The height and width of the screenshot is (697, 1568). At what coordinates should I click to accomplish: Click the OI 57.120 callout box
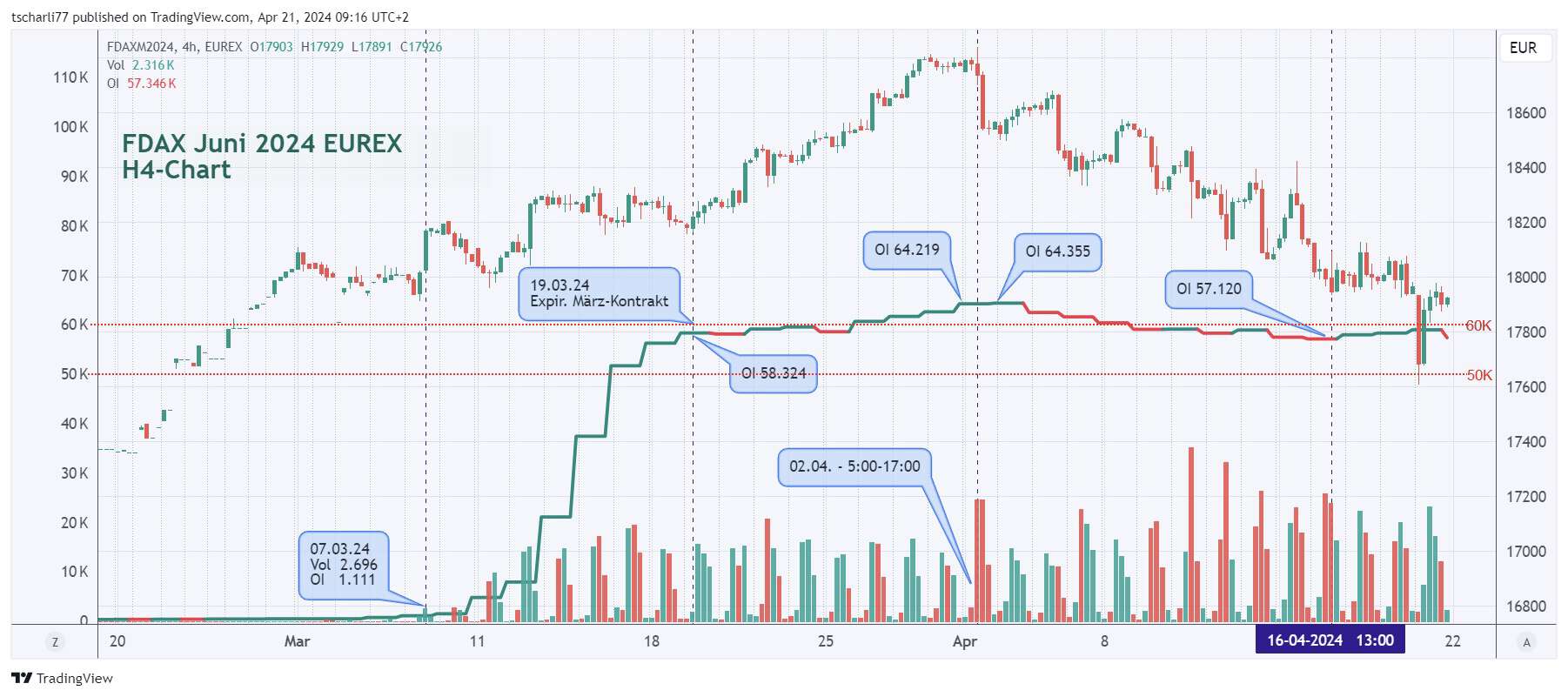(x=1209, y=289)
